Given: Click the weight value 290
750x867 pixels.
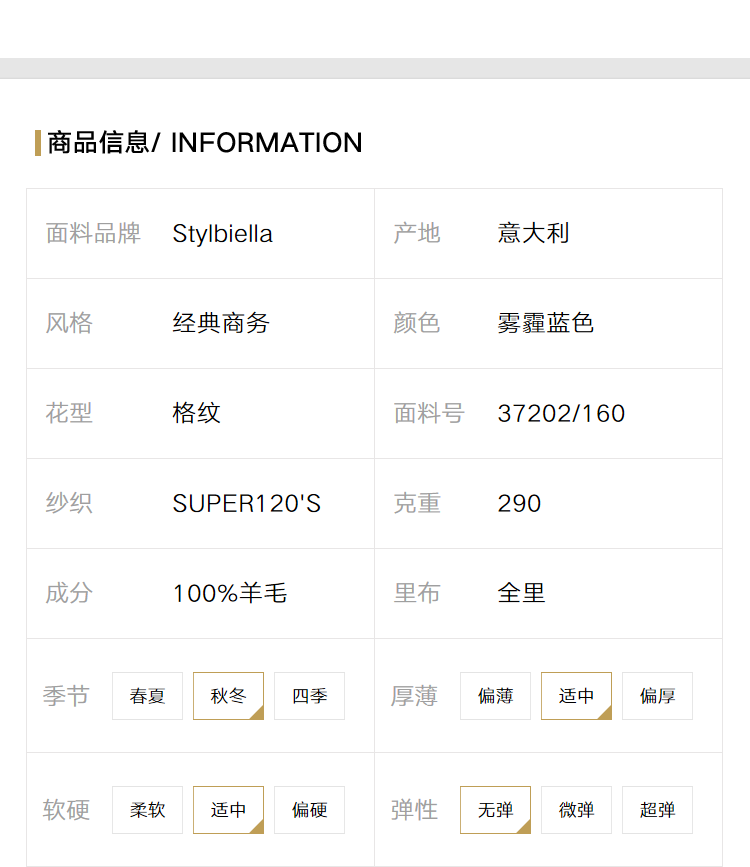Looking at the screenshot, I should click(519, 503).
